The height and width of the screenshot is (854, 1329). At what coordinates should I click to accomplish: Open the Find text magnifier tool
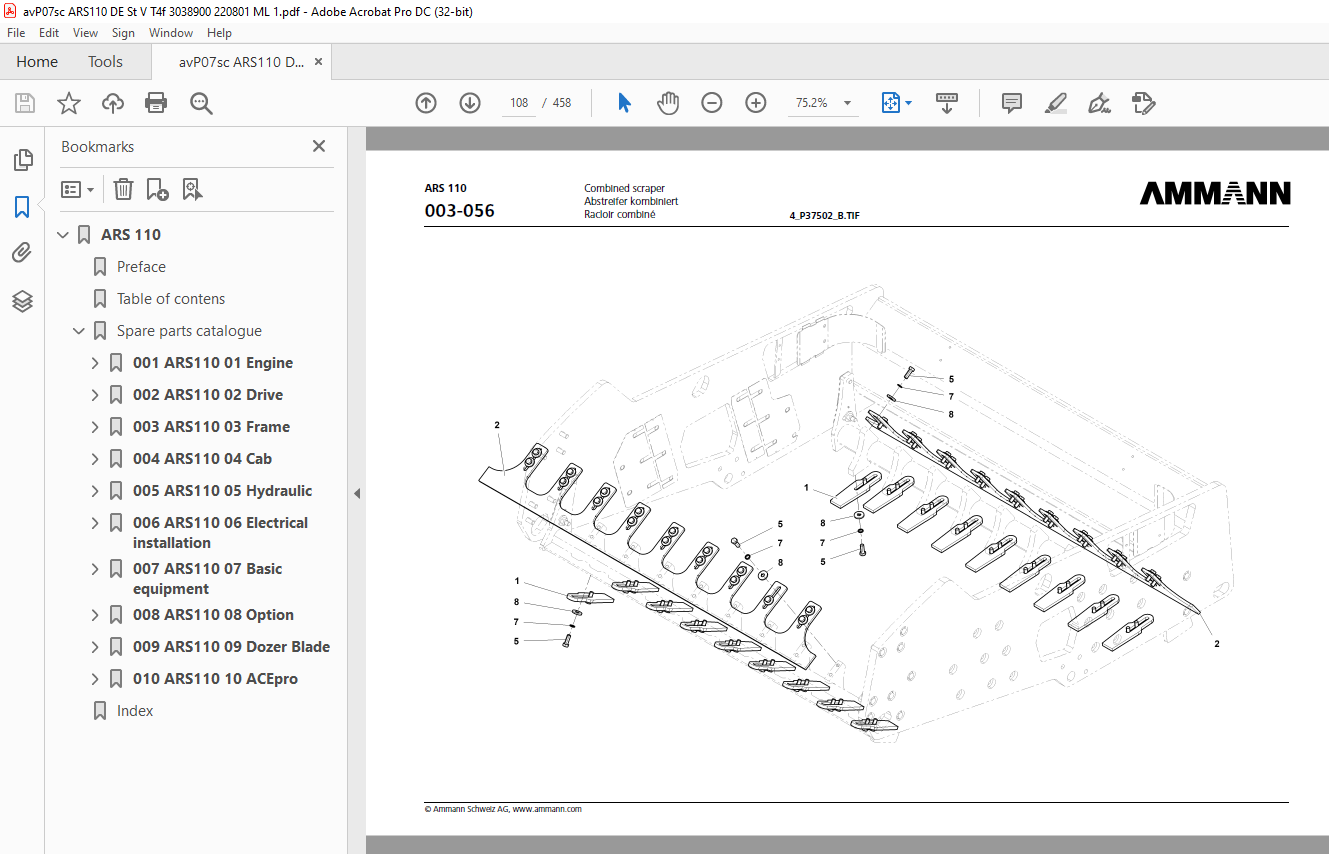click(x=201, y=103)
